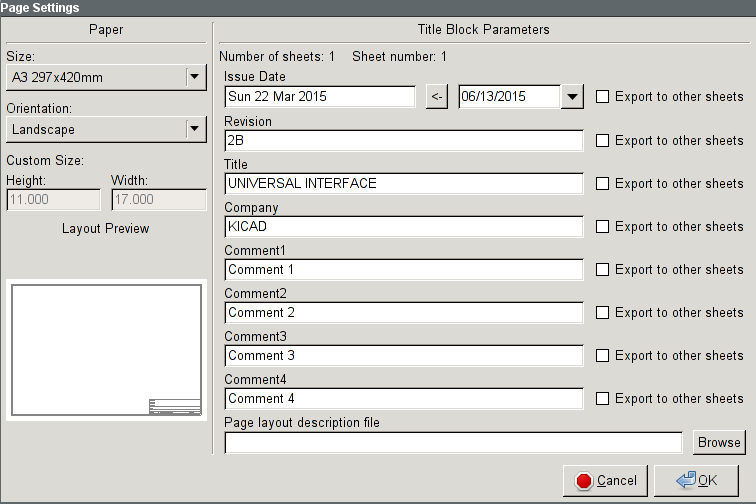Expand the paper Size dropdown
This screenshot has width=756, height=504.
[194, 77]
